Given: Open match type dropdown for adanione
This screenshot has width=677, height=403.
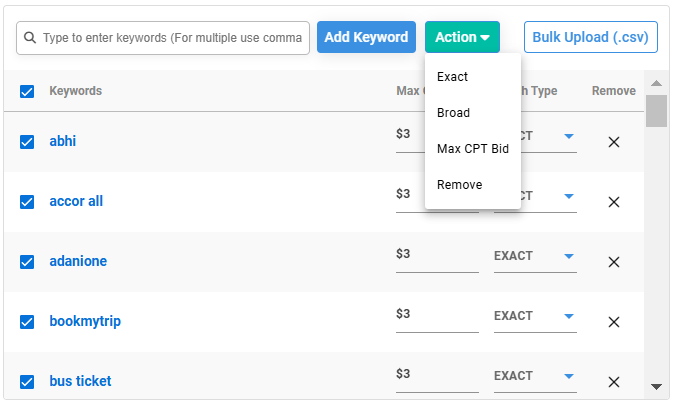Looking at the screenshot, I should point(568,256).
